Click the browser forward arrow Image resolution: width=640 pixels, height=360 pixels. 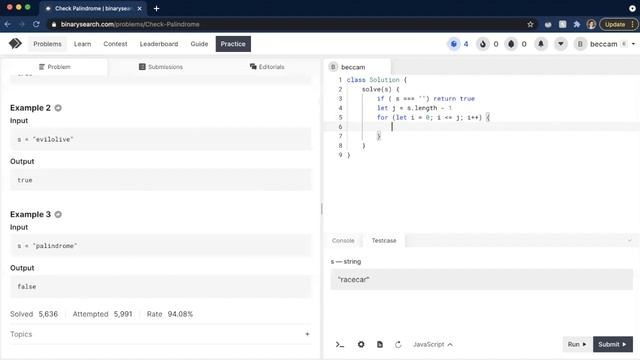click(x=22, y=24)
